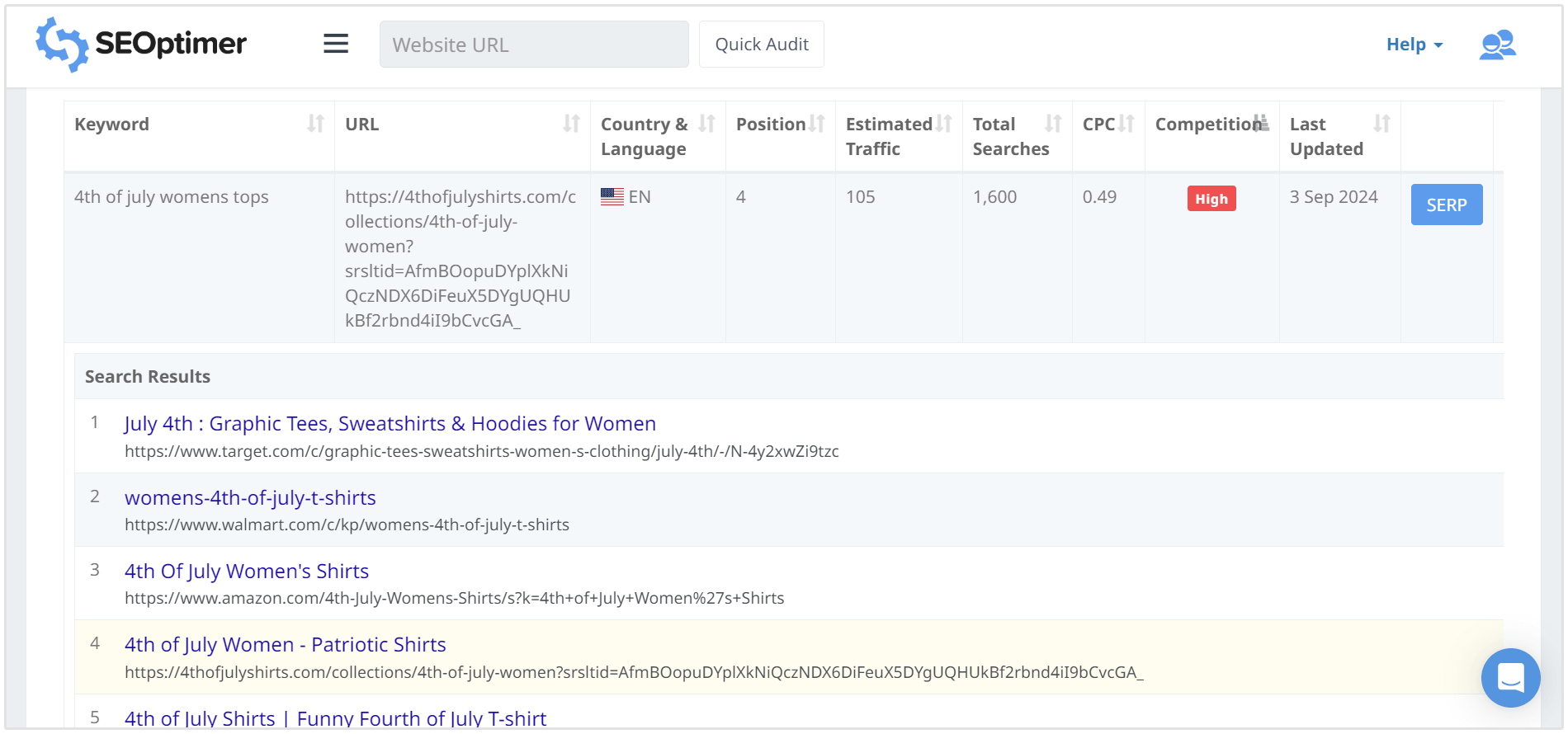The height and width of the screenshot is (734, 1568).
Task: Sort by Position column arrows
Action: click(817, 124)
